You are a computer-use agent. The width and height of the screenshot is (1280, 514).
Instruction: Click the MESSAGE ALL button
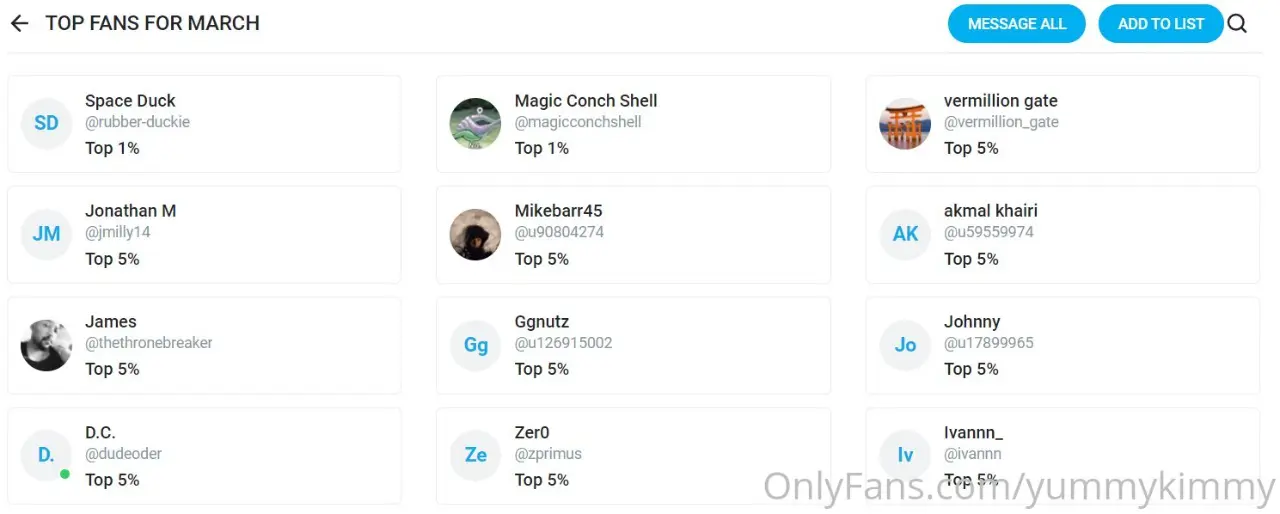1017,24
